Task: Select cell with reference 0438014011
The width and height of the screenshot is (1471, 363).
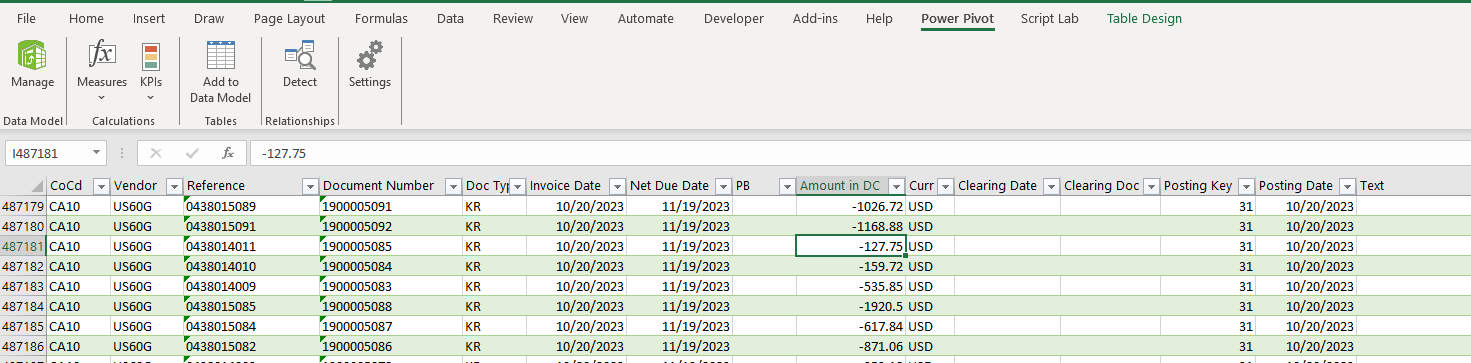Action: pyautogui.click(x=252, y=246)
